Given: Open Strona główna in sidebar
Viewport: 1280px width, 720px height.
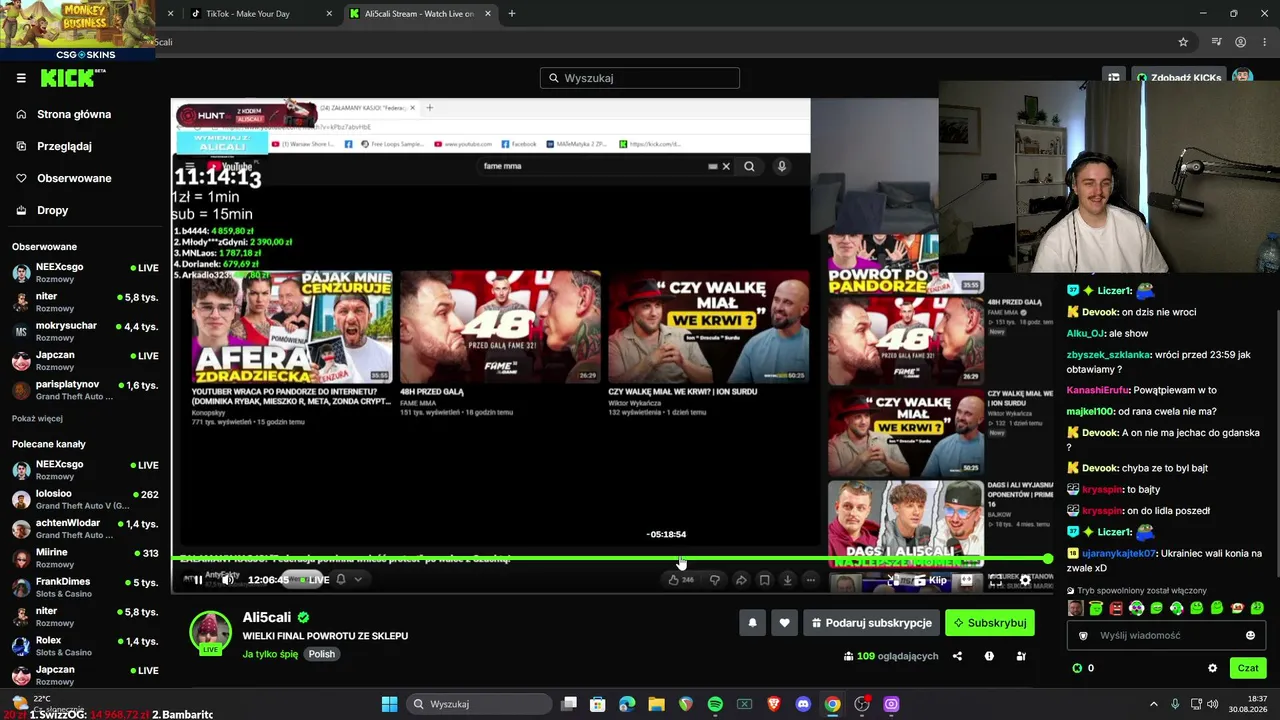Looking at the screenshot, I should pos(74,114).
